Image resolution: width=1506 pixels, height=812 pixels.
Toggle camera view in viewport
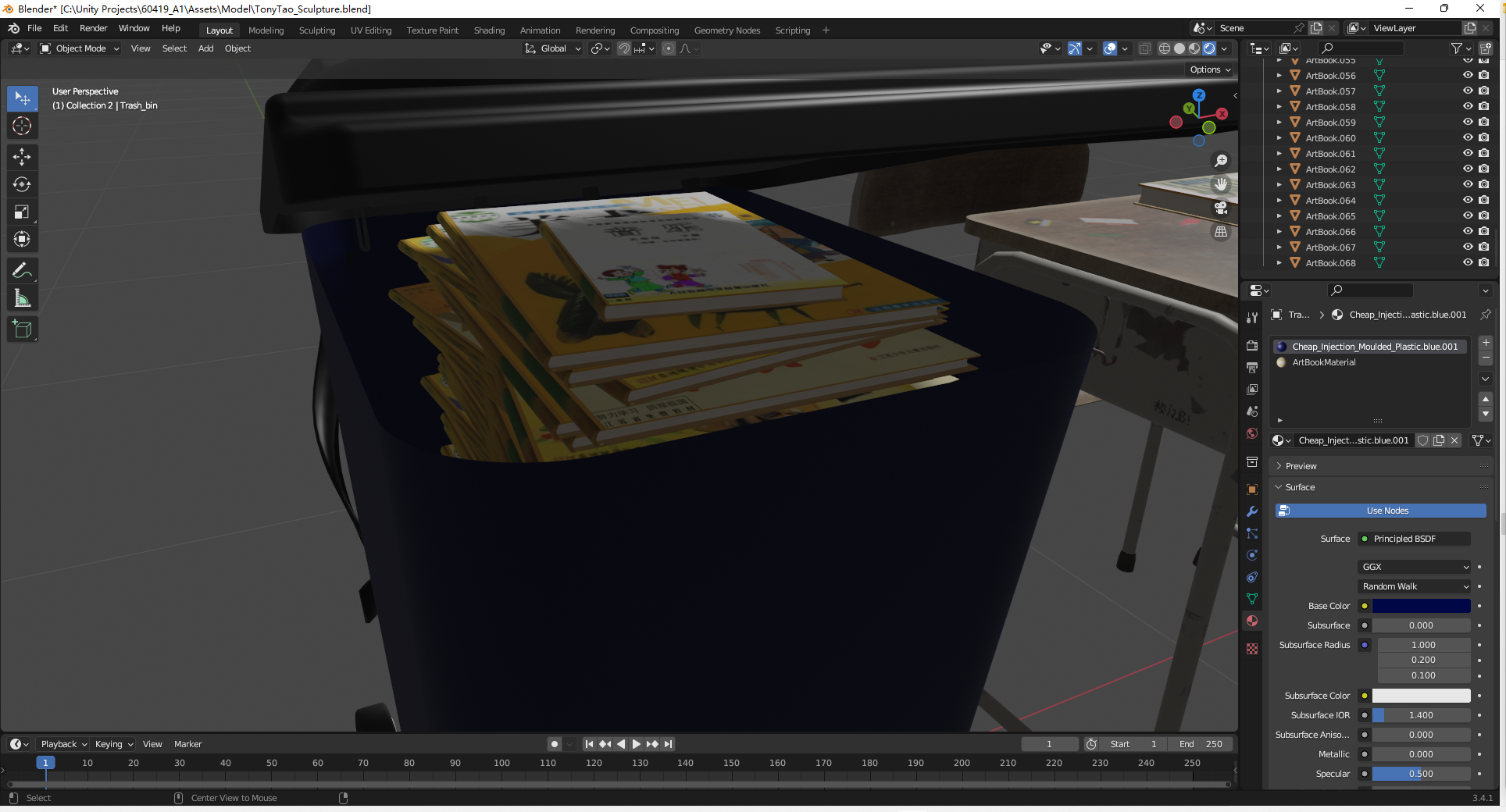pos(1220,208)
